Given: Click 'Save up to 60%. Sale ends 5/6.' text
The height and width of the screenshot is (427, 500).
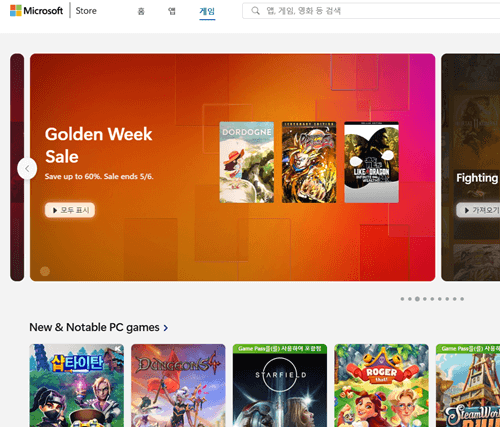Looking at the screenshot, I should point(99,176).
